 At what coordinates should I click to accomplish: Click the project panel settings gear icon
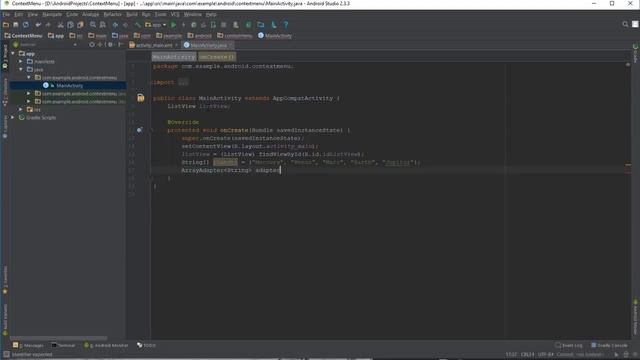click(x=110, y=44)
